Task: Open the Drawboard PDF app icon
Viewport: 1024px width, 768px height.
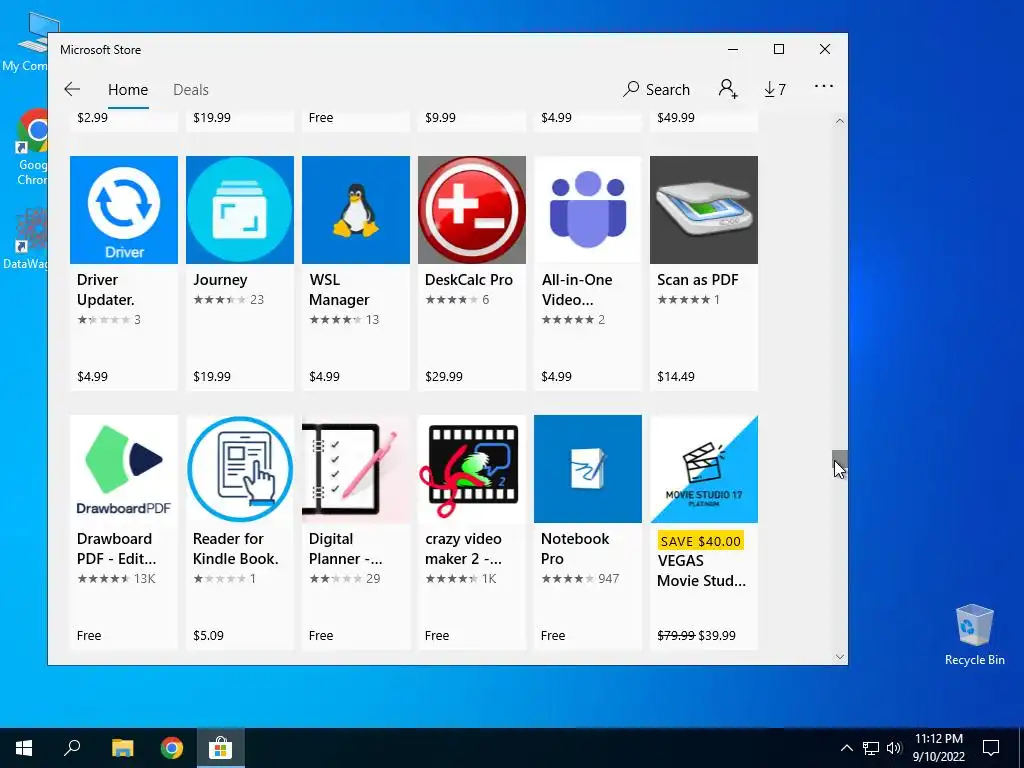Action: click(123, 469)
